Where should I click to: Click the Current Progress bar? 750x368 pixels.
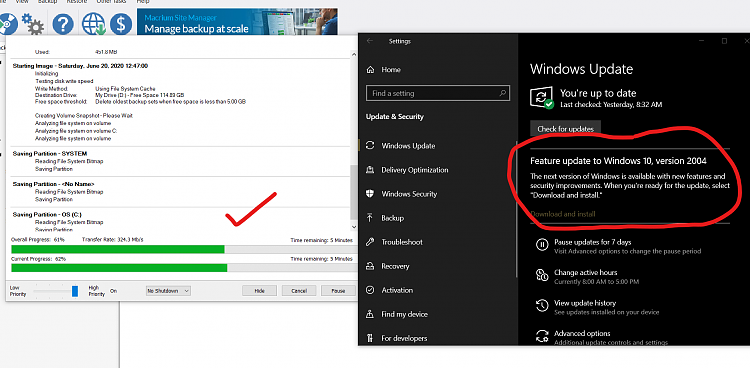pos(184,268)
